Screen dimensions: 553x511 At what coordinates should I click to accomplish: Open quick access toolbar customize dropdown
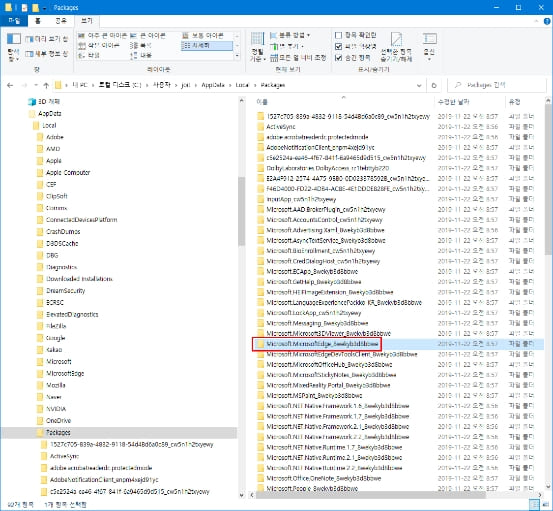point(45,7)
